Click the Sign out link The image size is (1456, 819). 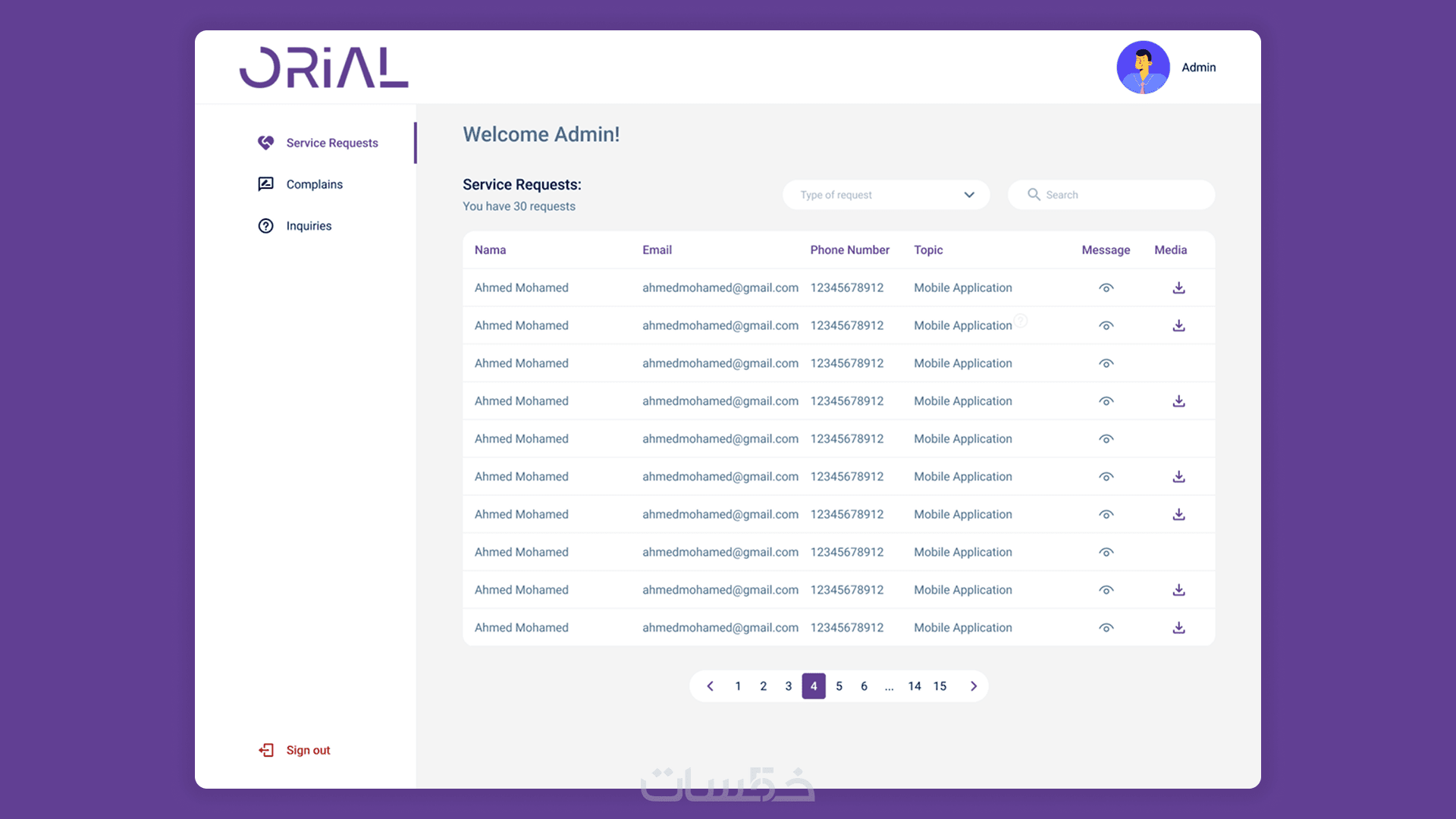click(x=308, y=750)
